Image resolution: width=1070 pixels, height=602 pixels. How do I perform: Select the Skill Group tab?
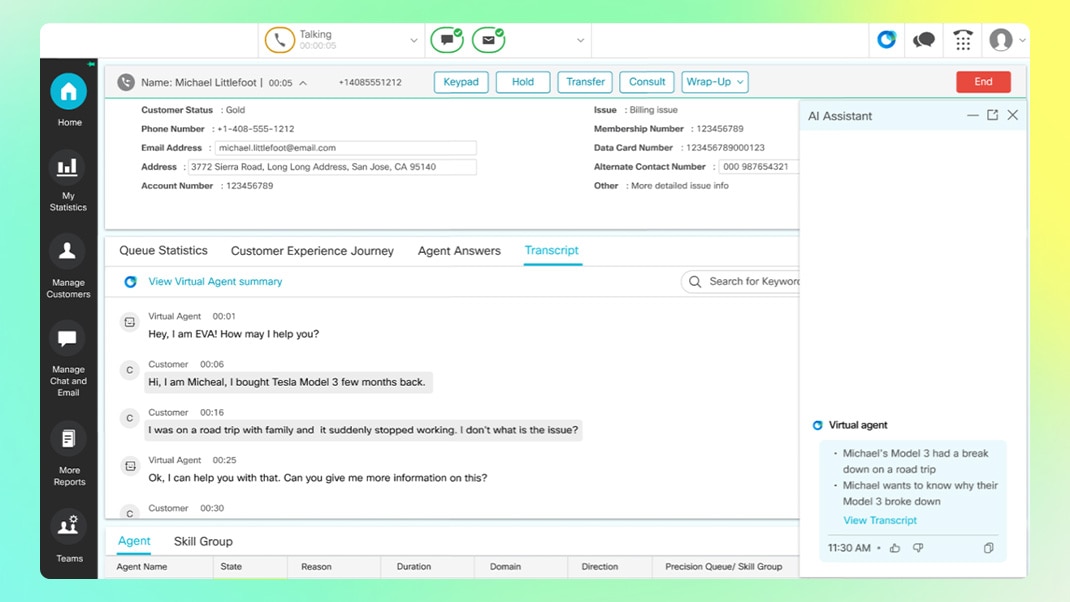pyautogui.click(x=203, y=541)
